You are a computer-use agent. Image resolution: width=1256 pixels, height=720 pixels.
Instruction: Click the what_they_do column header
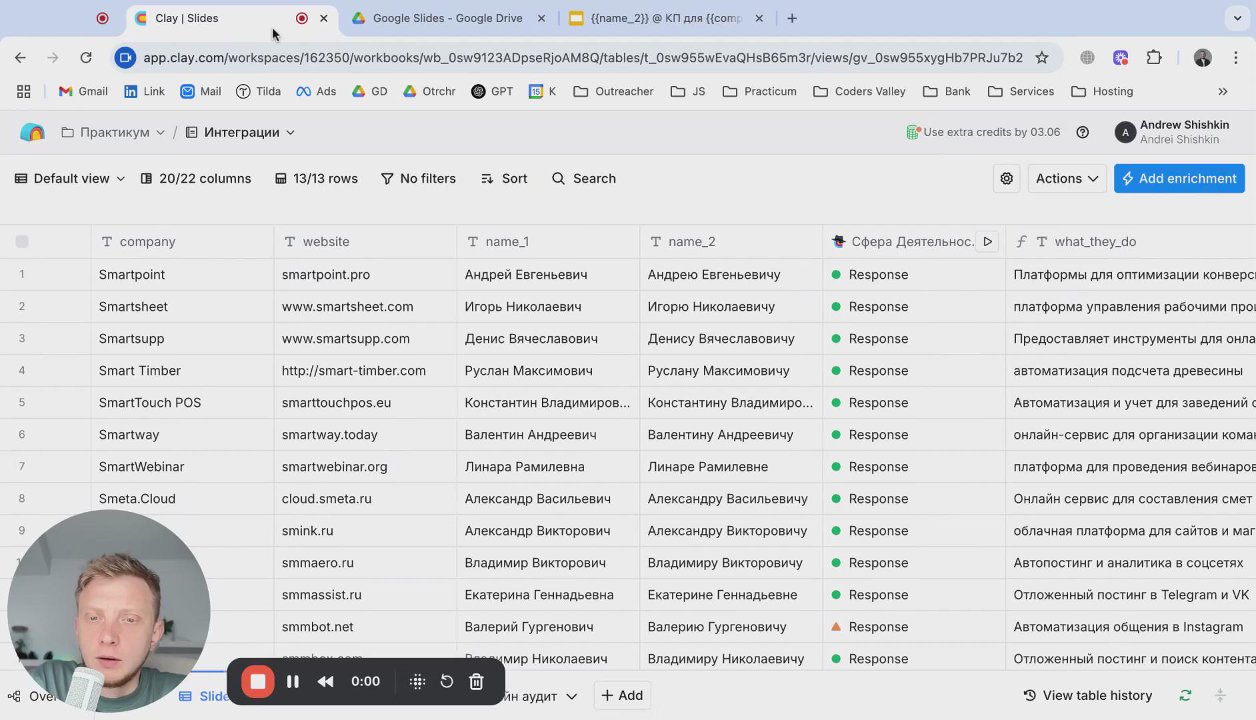1095,241
